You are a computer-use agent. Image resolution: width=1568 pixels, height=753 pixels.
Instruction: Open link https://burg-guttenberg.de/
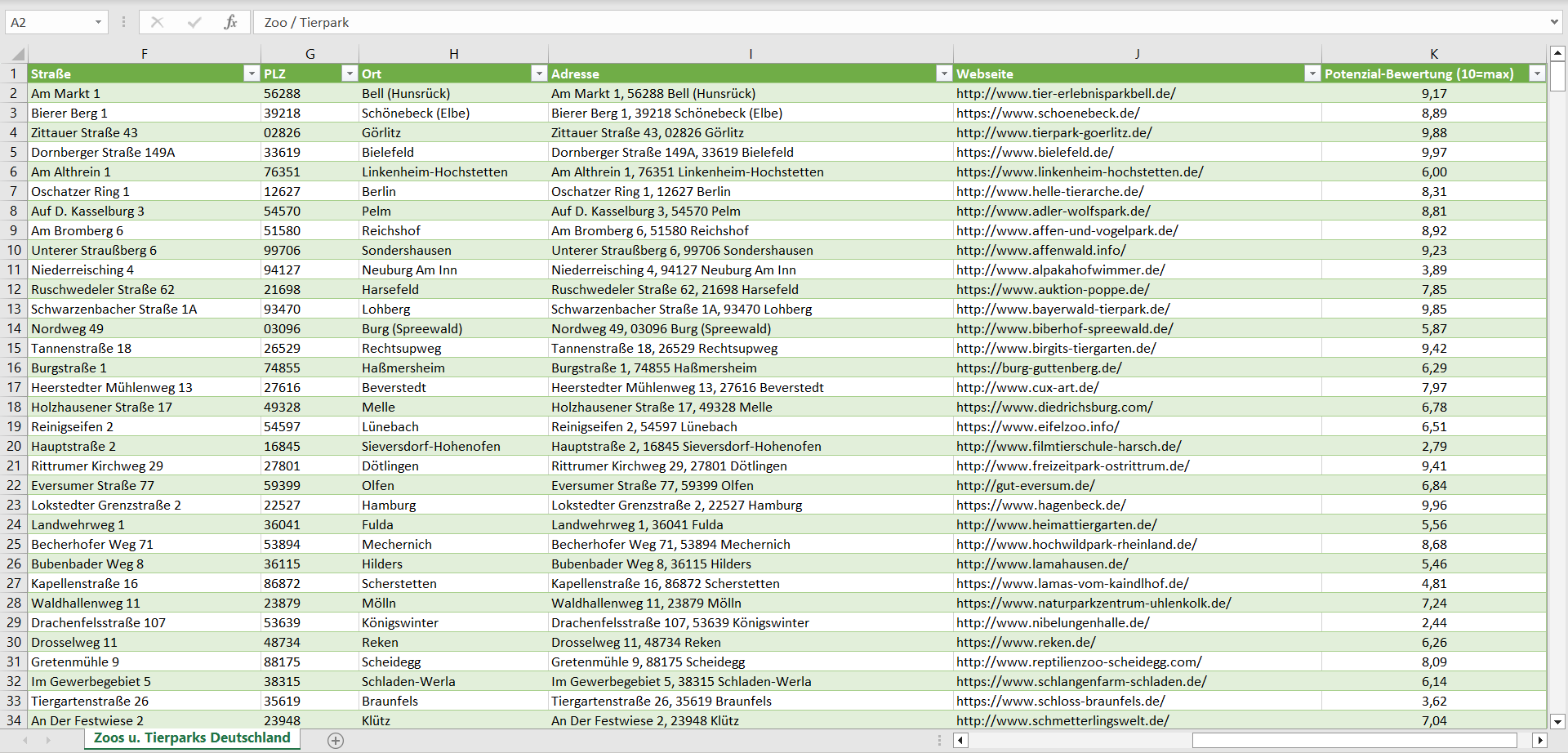[x=1039, y=368]
